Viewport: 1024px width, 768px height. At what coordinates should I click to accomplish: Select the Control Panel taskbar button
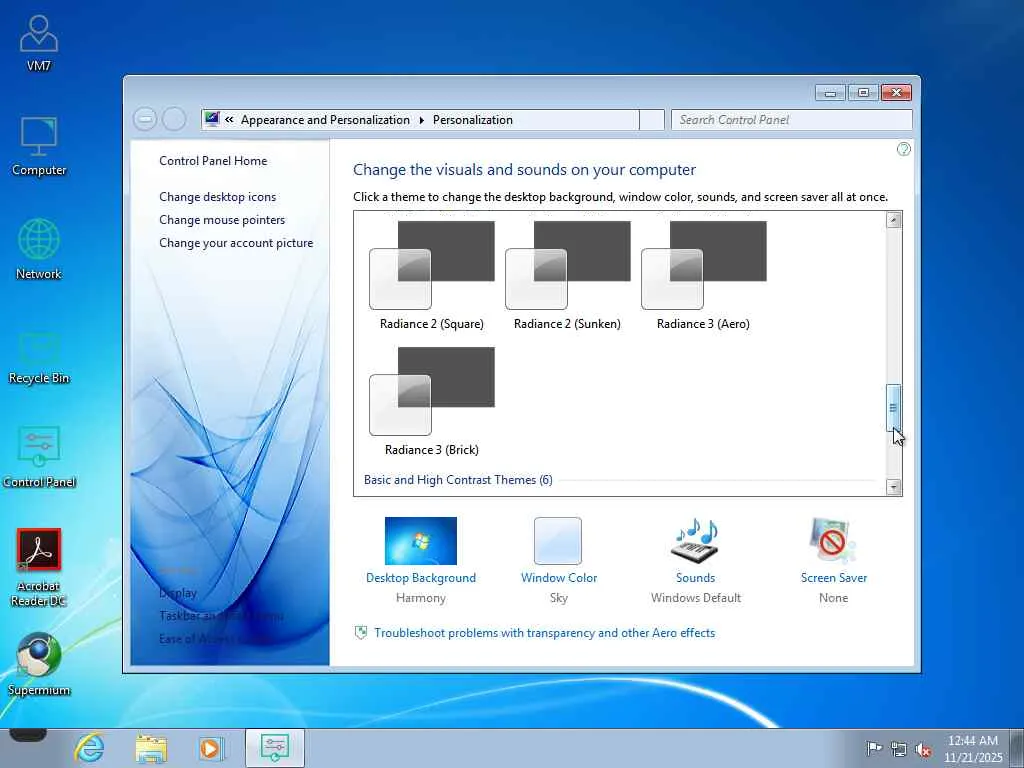(274, 748)
